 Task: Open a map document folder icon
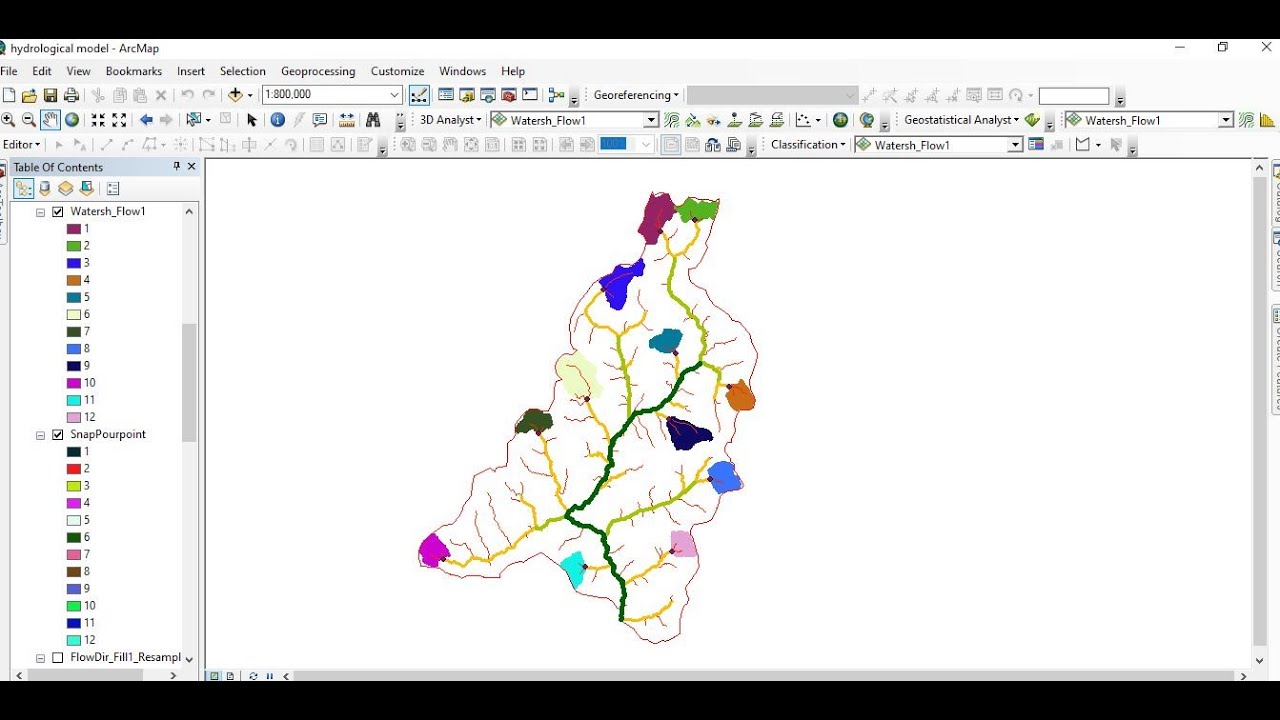click(x=29, y=95)
